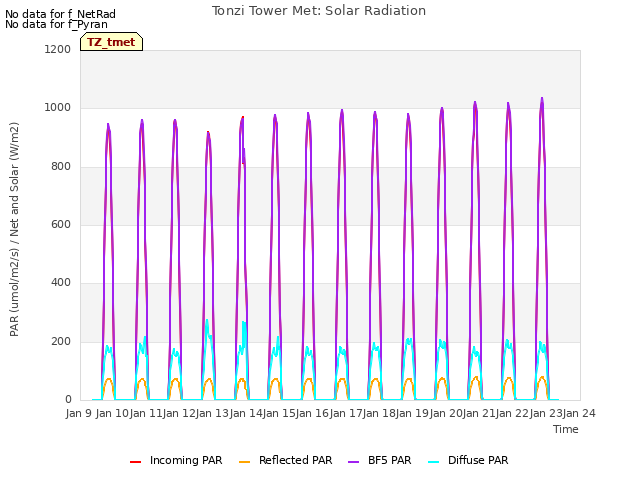Image resolution: width=640 pixels, height=480 pixels.
Task: Click the 400 y-axis tick label
Action: [x=61, y=282]
